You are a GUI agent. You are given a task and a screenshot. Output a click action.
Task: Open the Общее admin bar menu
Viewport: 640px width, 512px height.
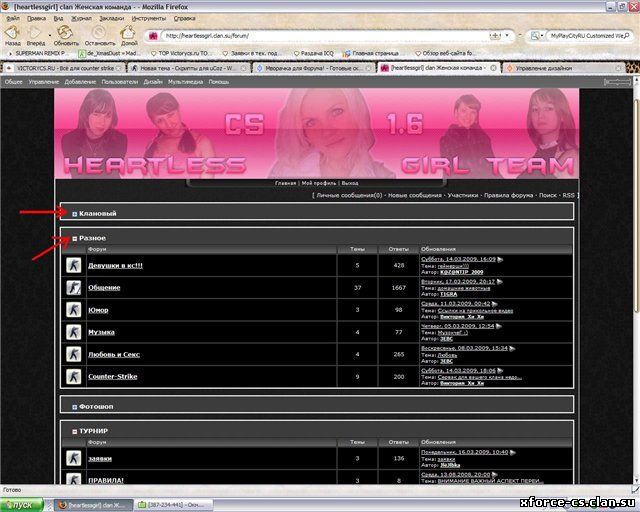point(13,82)
